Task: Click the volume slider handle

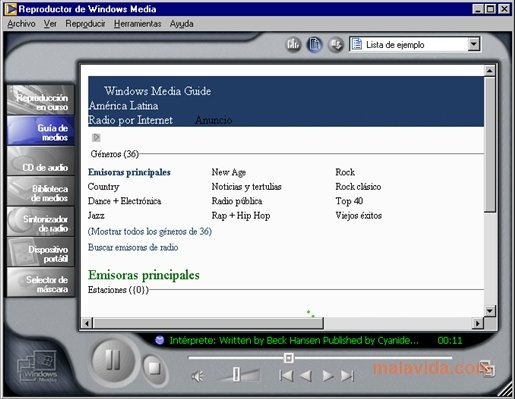Action: (236, 374)
